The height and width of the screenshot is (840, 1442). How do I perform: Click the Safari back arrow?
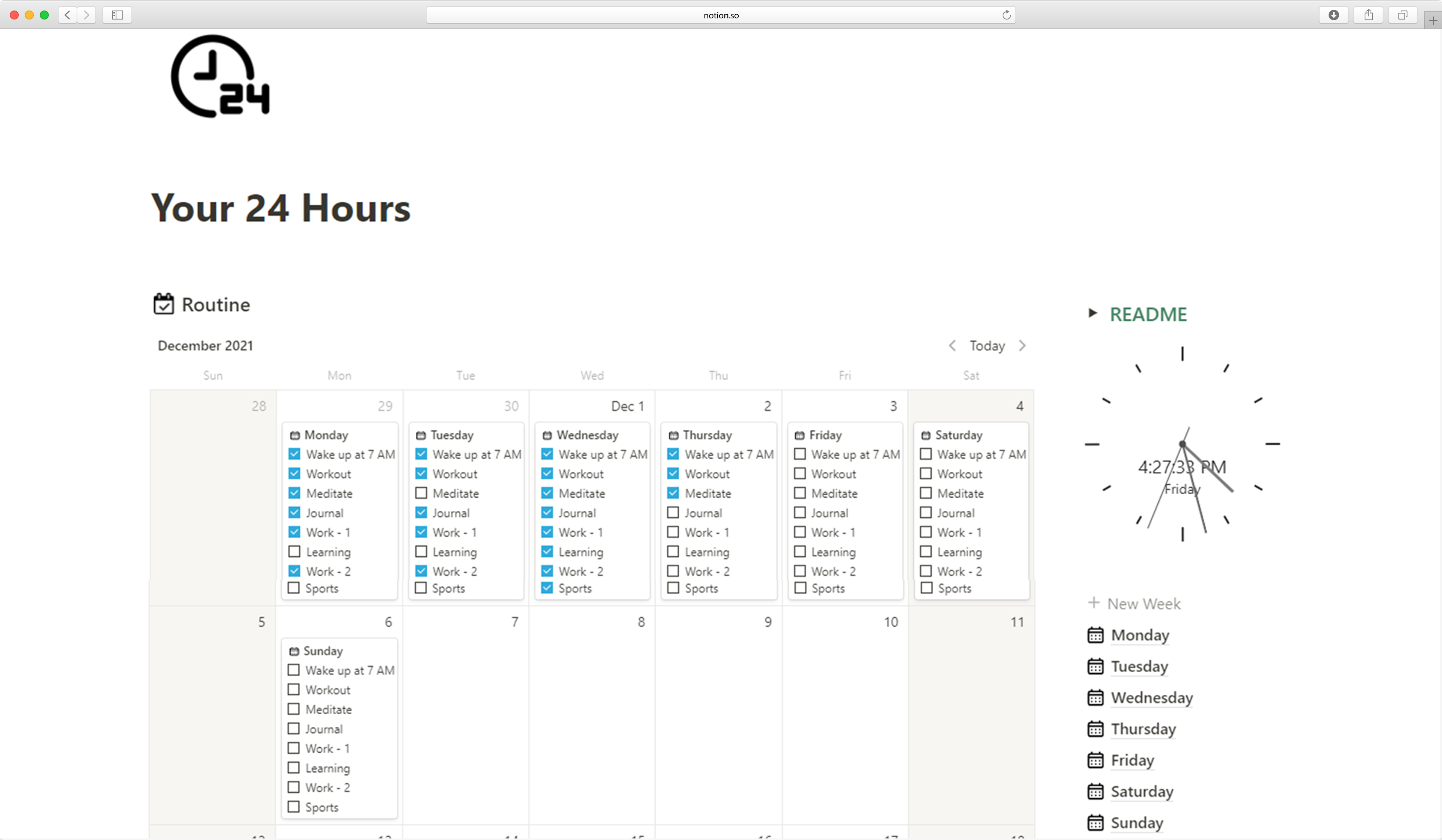[68, 15]
